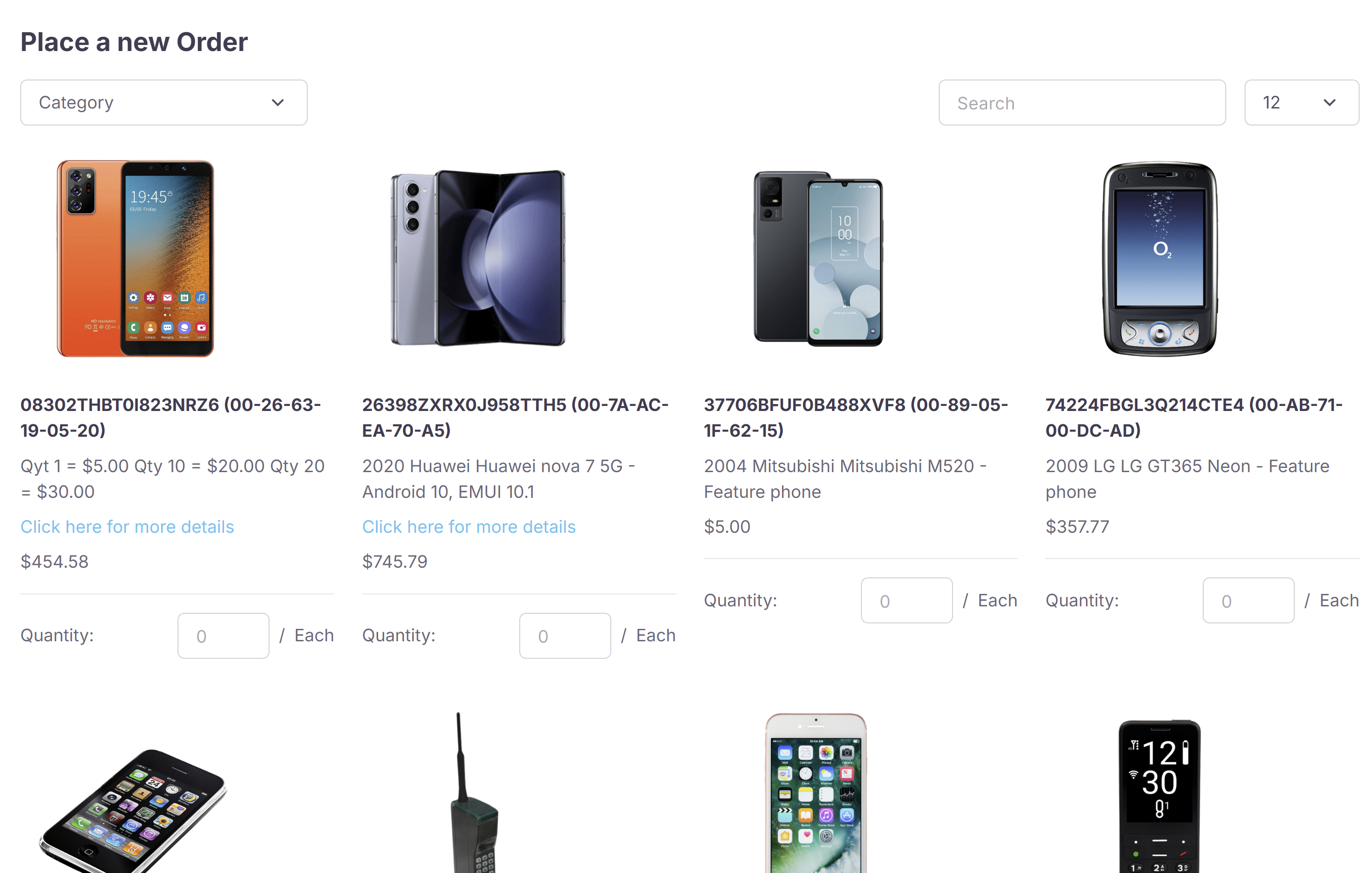Click quantity field for Huawei nova 7 5G
The height and width of the screenshot is (873, 1372).
pyautogui.click(x=565, y=635)
